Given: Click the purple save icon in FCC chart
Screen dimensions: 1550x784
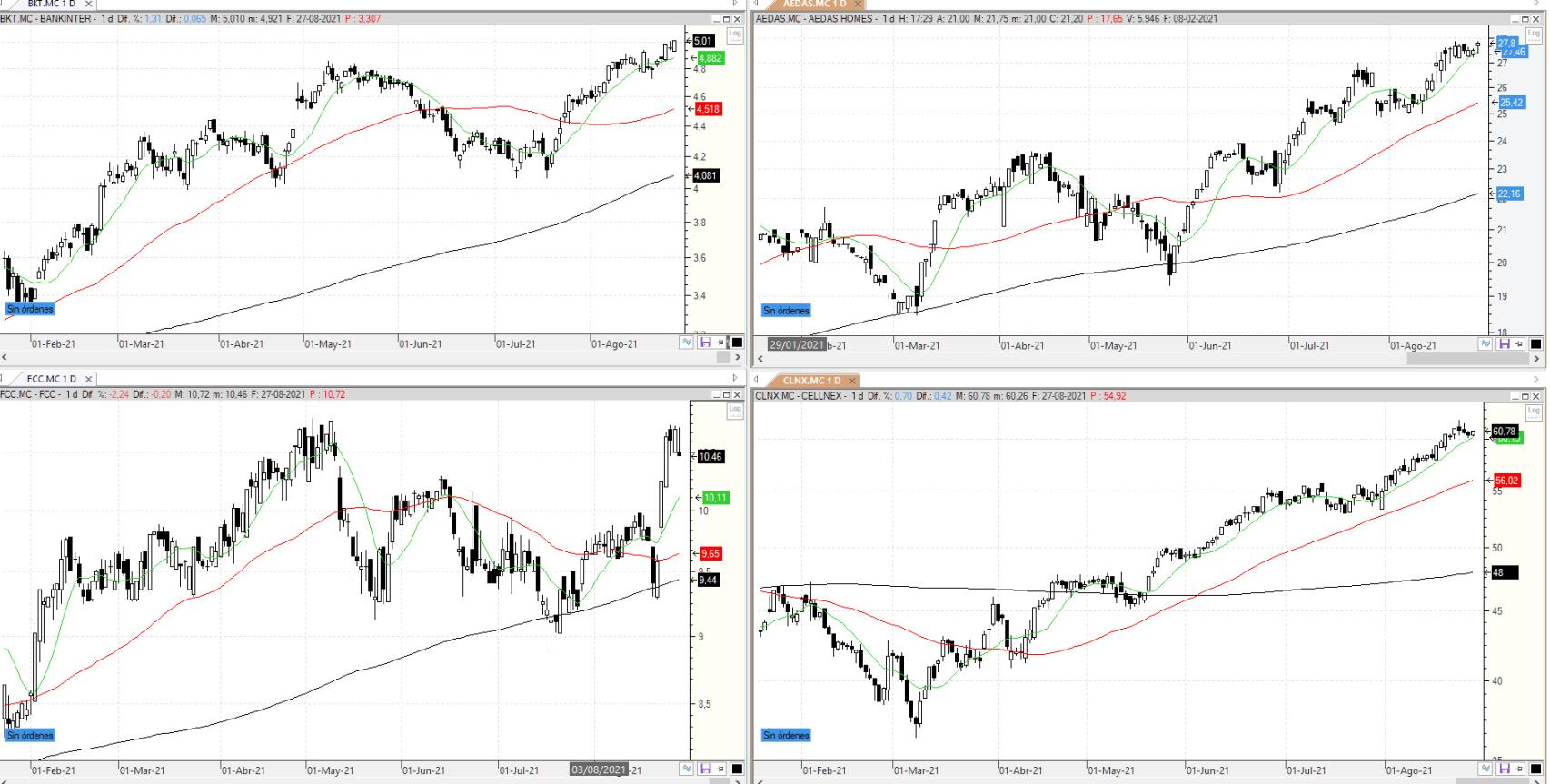Looking at the screenshot, I should tap(705, 769).
